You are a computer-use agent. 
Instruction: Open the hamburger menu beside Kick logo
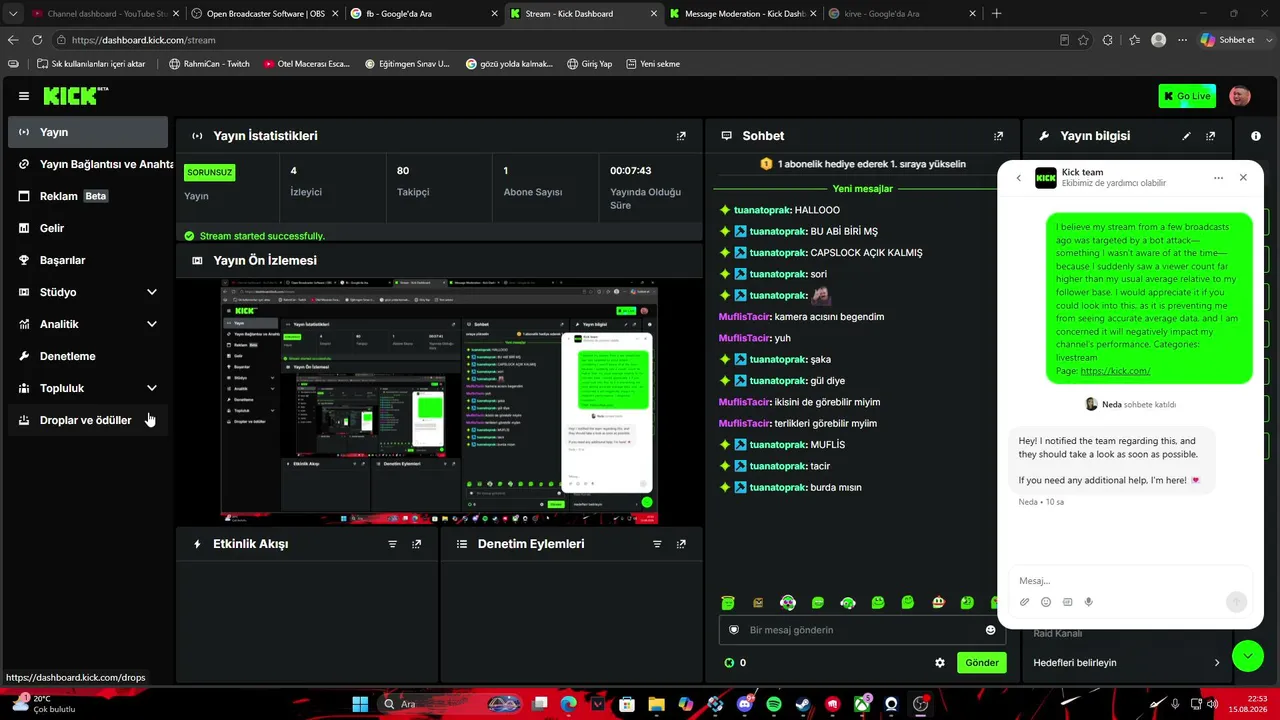[x=24, y=96]
